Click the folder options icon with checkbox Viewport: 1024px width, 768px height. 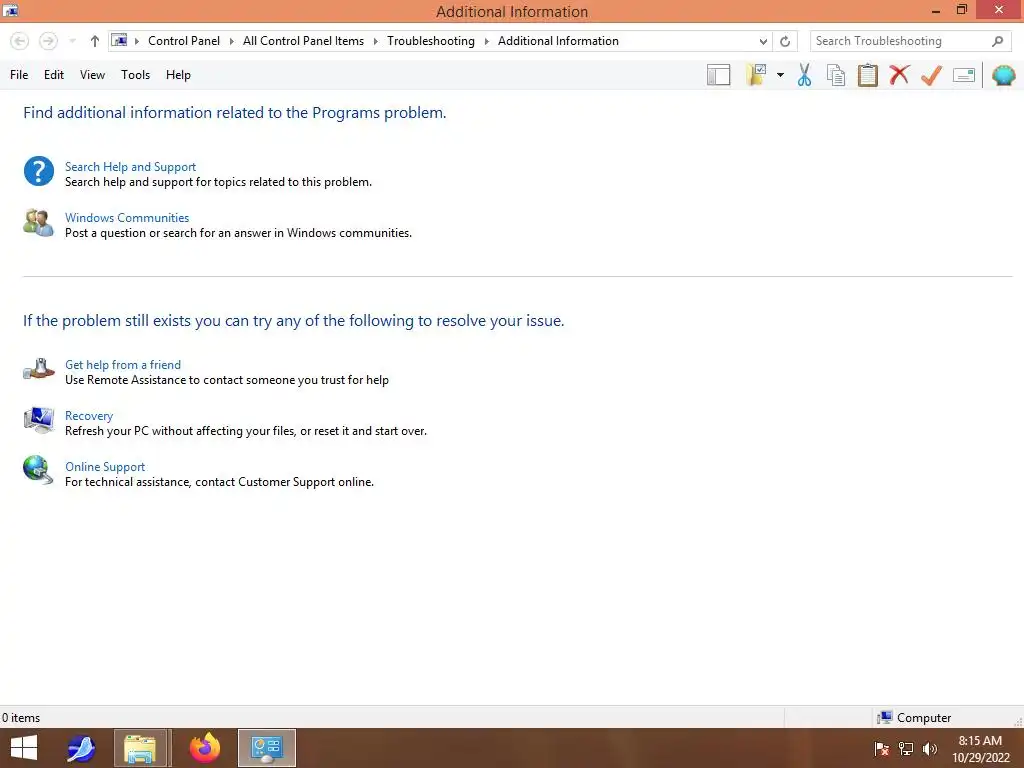[x=756, y=74]
